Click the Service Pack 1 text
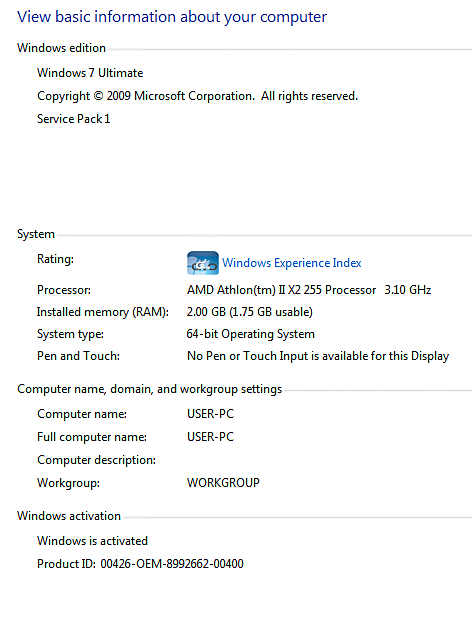The image size is (472, 630). point(74,119)
